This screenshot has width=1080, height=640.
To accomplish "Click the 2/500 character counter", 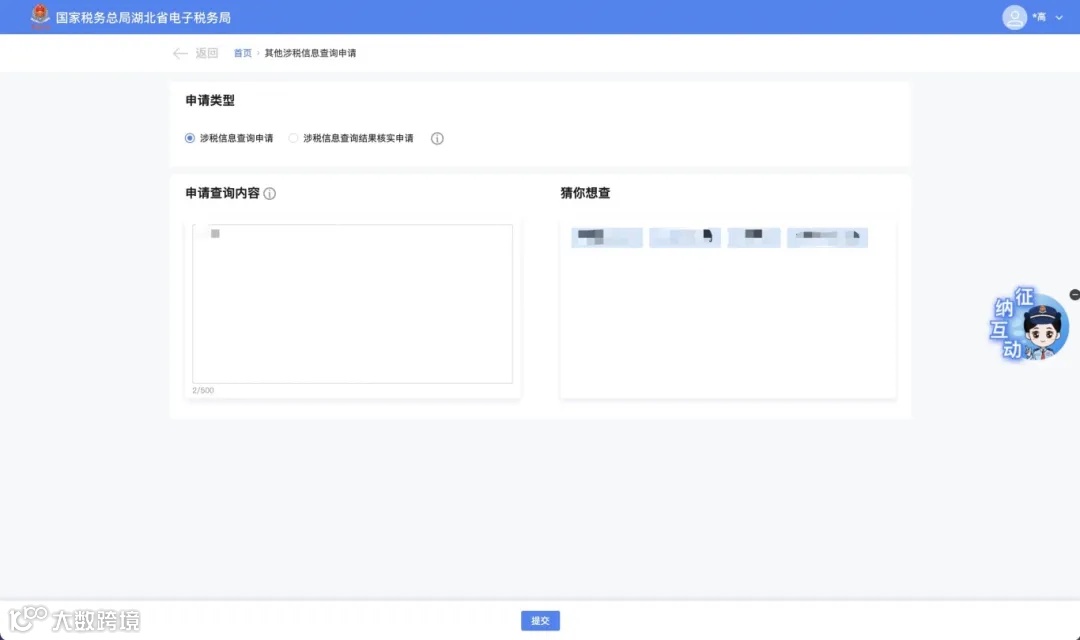I will tap(203, 391).
